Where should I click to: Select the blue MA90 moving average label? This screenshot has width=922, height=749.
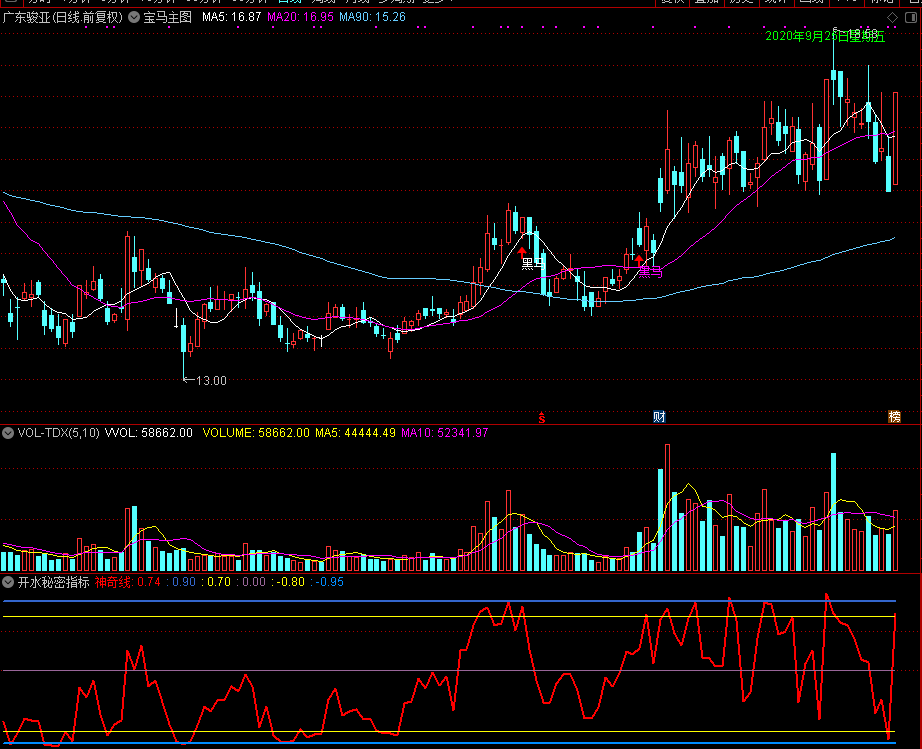coord(372,17)
